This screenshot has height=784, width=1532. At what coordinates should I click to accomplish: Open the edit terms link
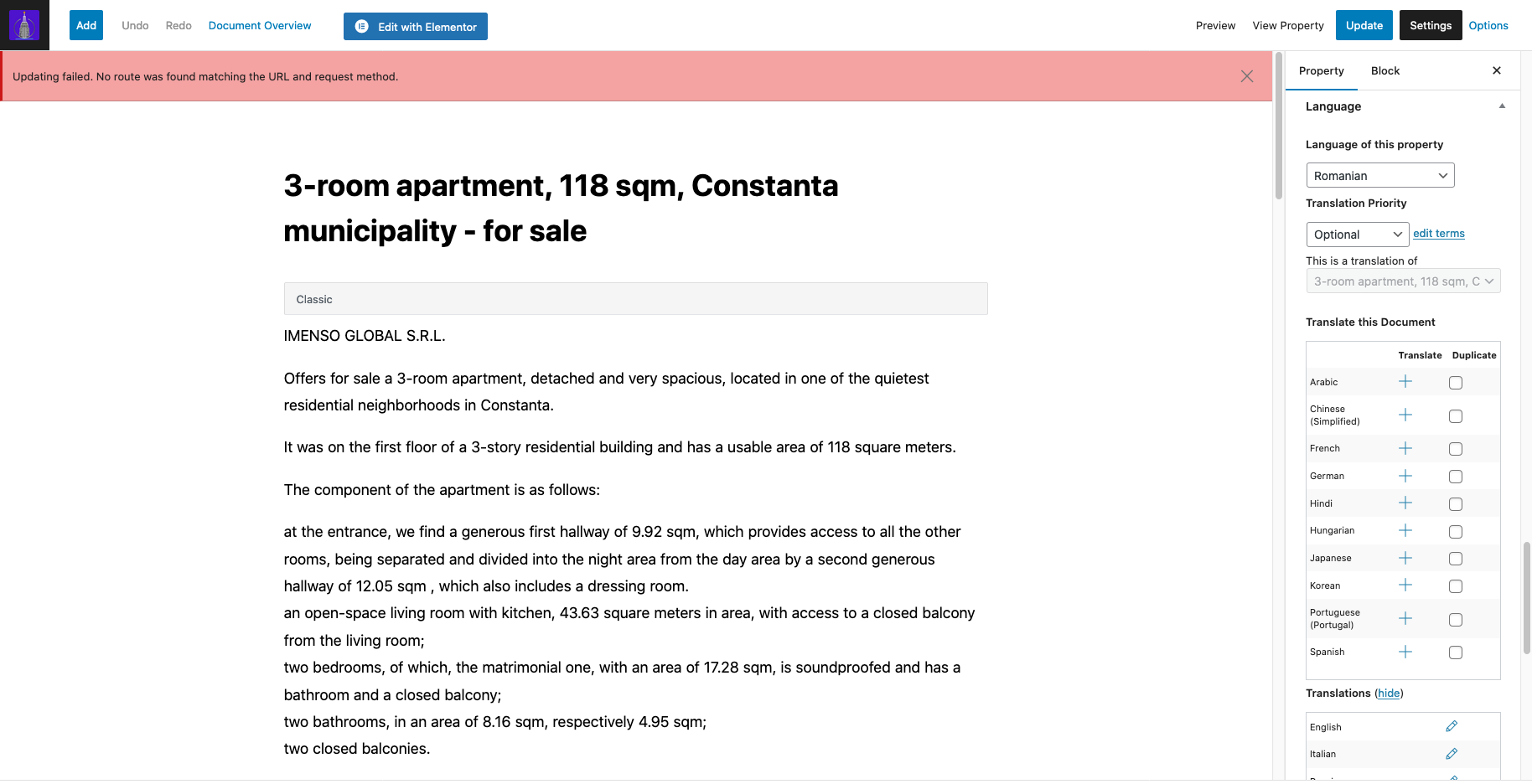coord(1439,234)
